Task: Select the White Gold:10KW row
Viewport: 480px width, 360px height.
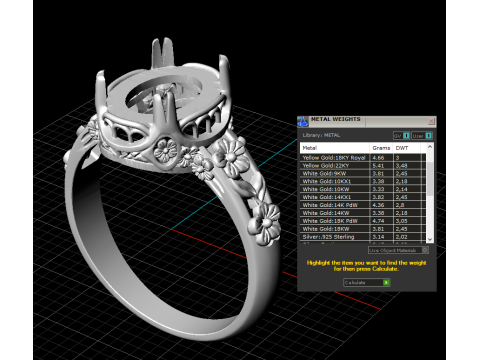Action: 363,189
